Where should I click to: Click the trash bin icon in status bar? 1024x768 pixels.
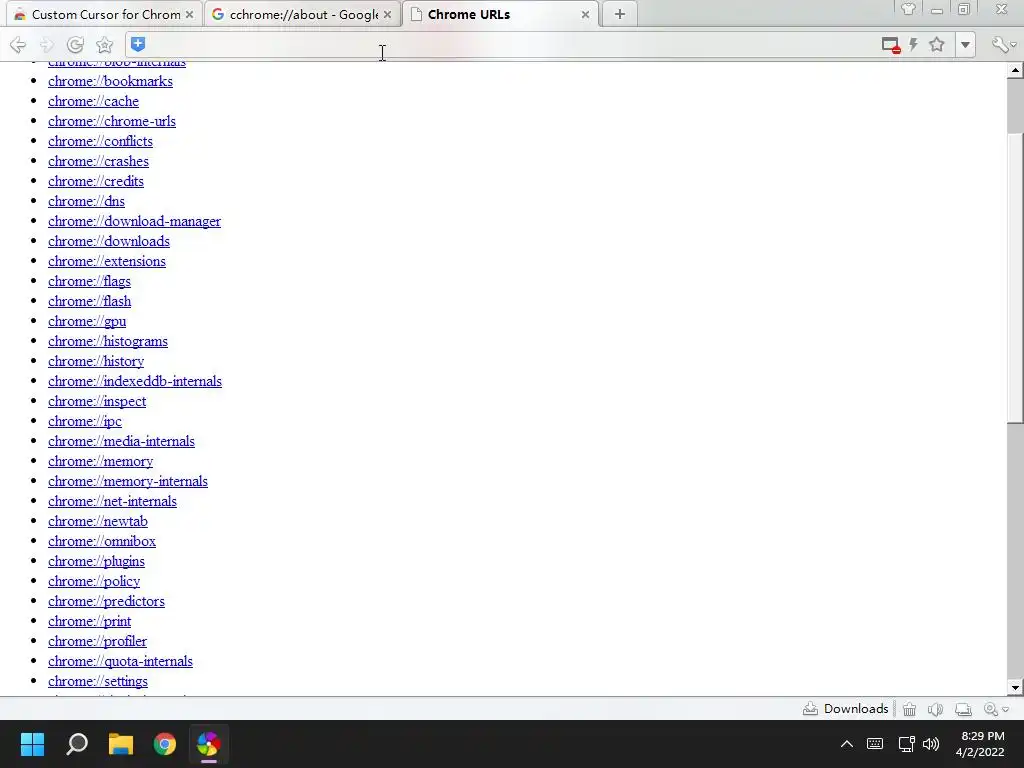909,709
